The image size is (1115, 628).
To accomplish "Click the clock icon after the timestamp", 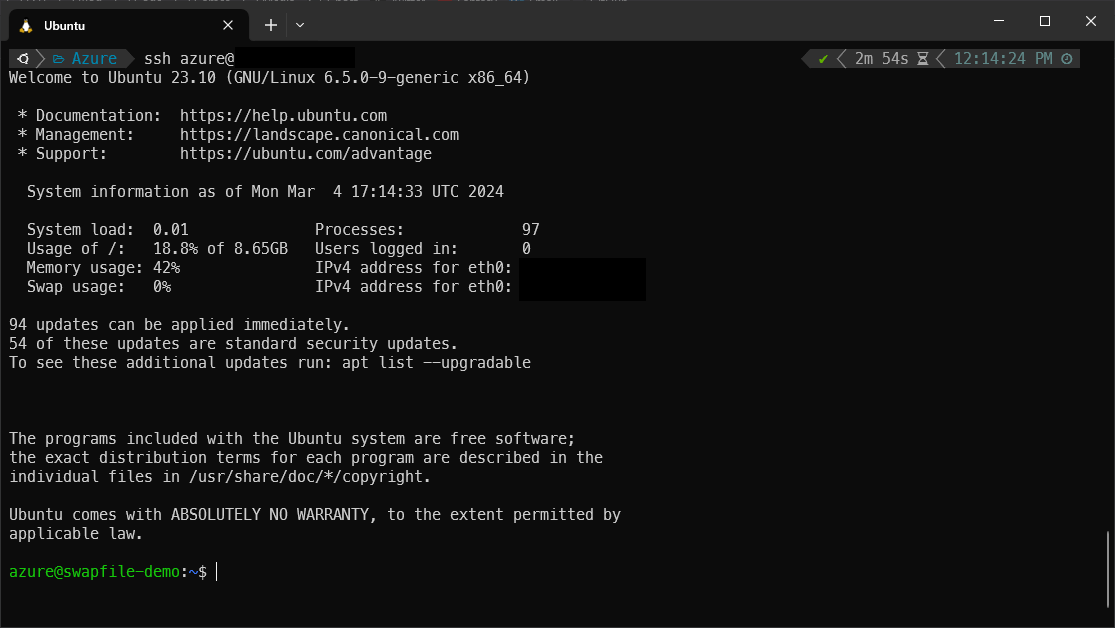I will pos(1067,59).
